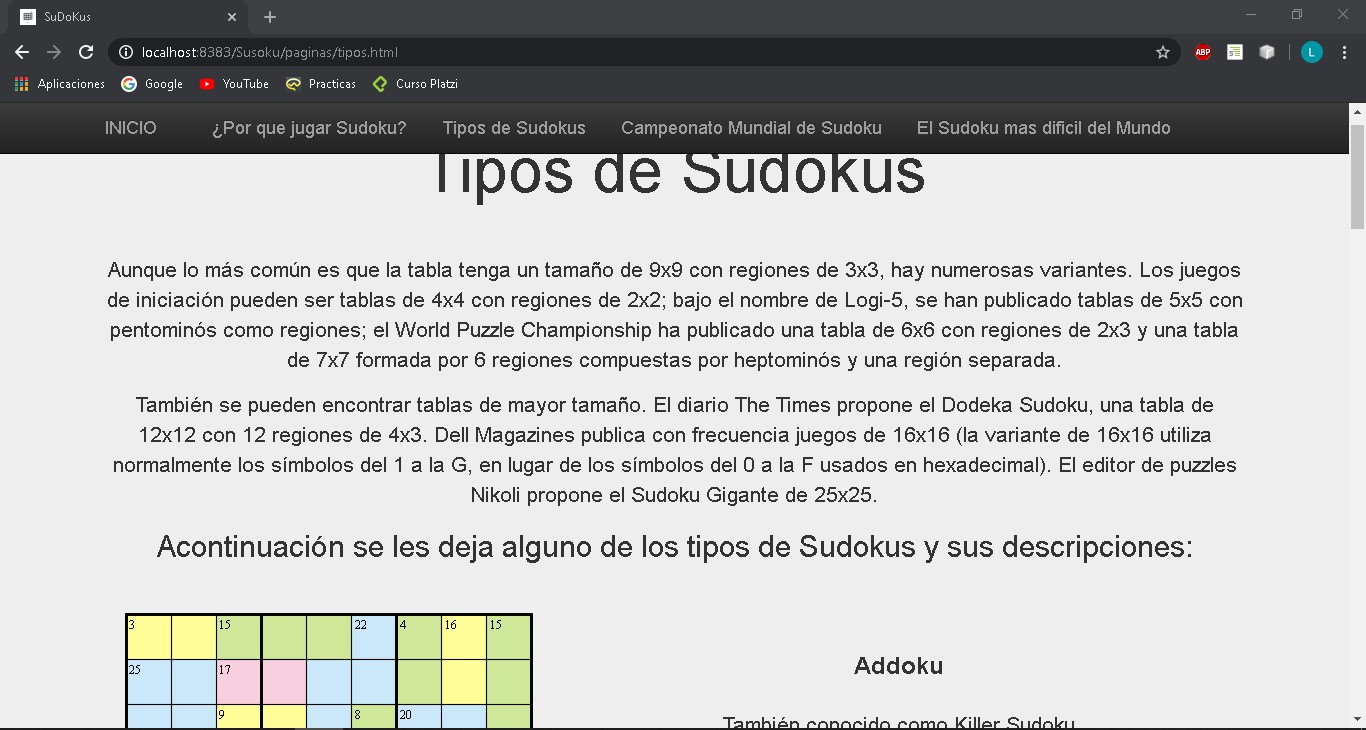The image size is (1366, 730).
Task: Open the profile menu via the L avatar
Action: [x=1311, y=52]
